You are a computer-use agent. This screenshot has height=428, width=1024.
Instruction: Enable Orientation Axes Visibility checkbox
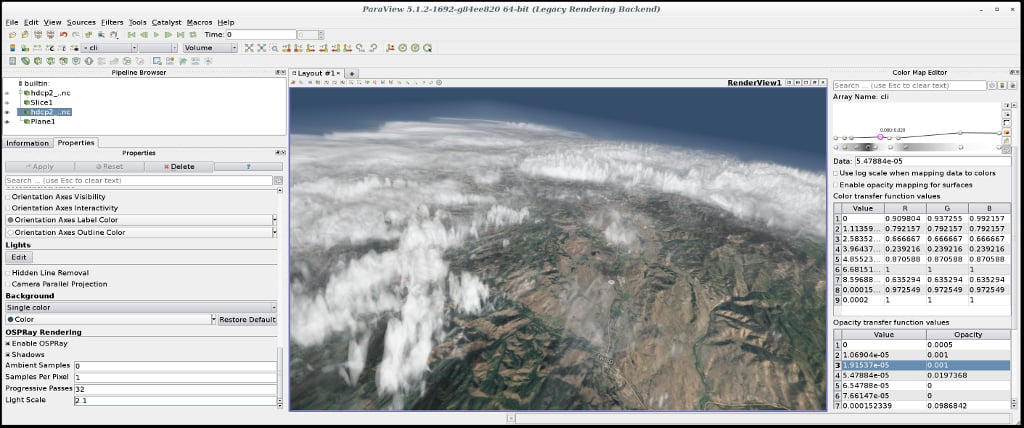coord(8,197)
